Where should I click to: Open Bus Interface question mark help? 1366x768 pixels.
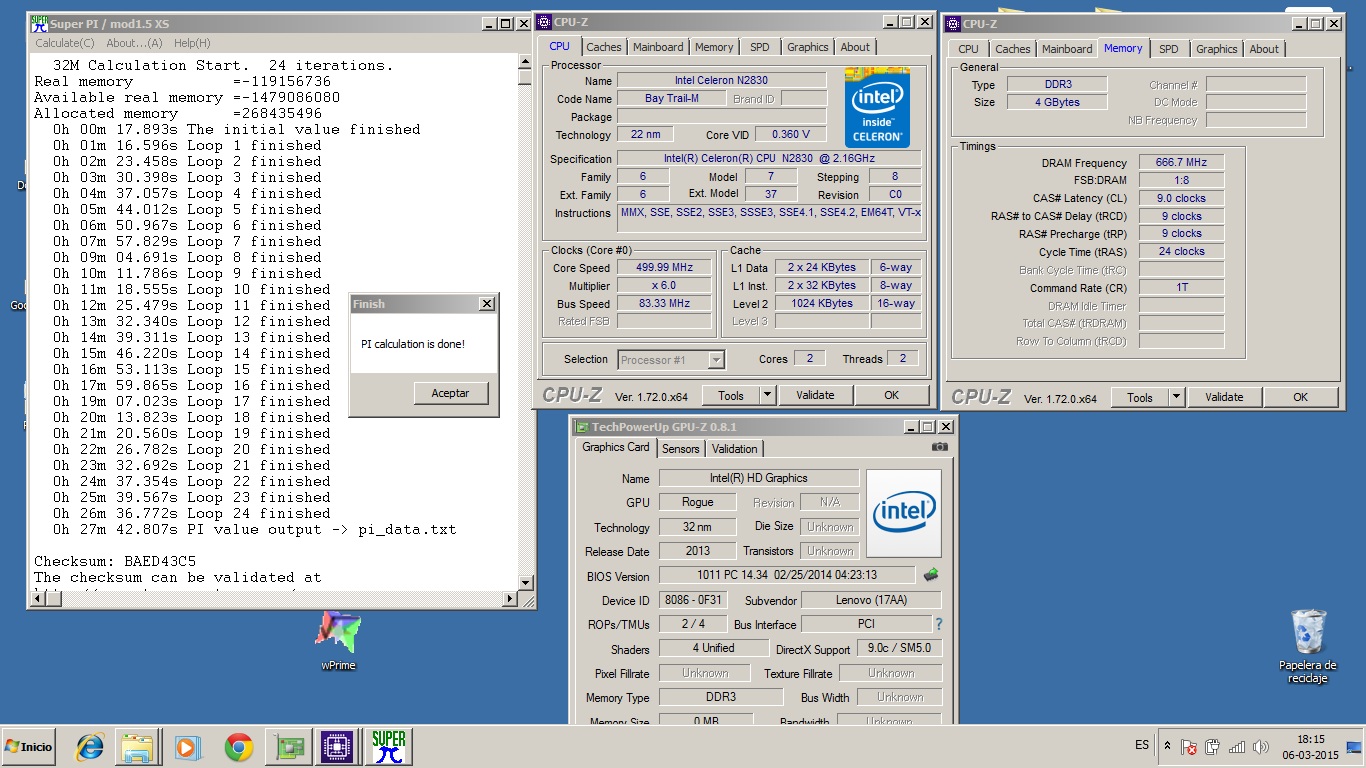coord(938,624)
